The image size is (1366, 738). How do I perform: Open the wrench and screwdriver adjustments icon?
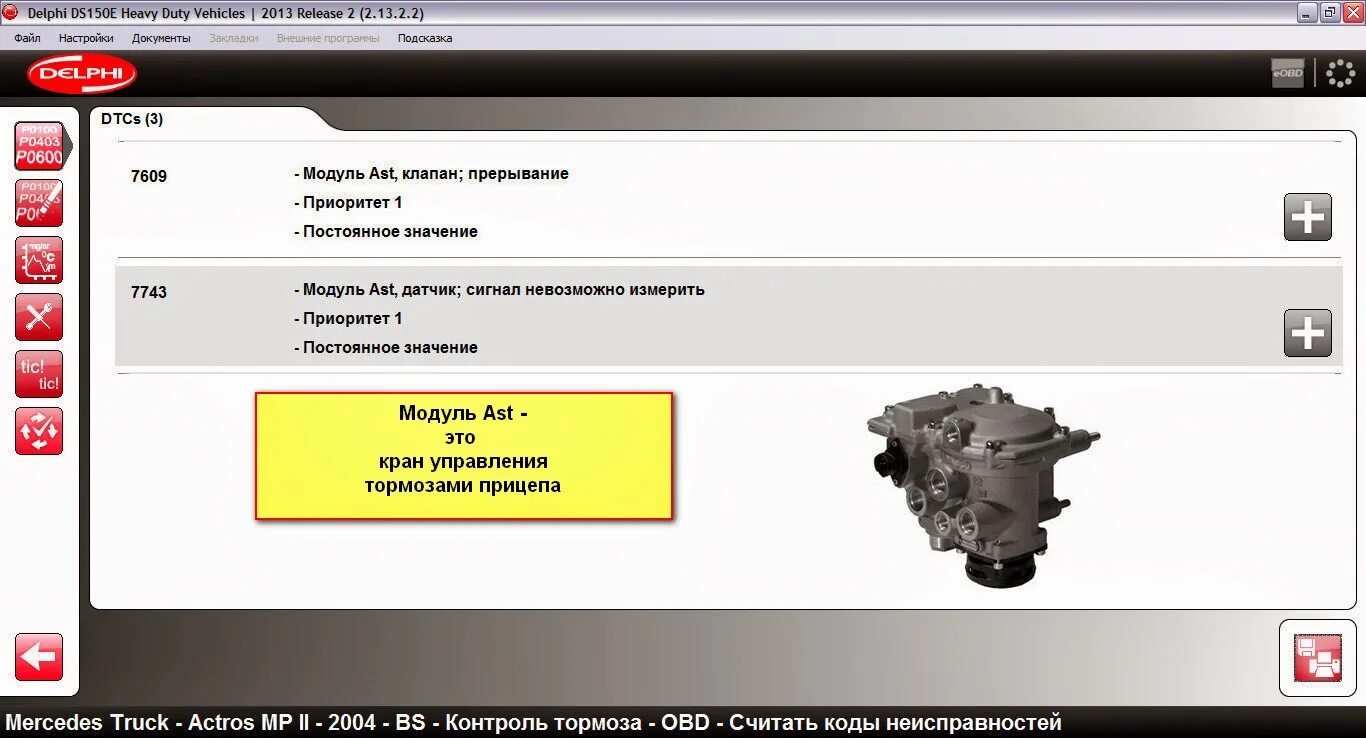pyautogui.click(x=39, y=317)
